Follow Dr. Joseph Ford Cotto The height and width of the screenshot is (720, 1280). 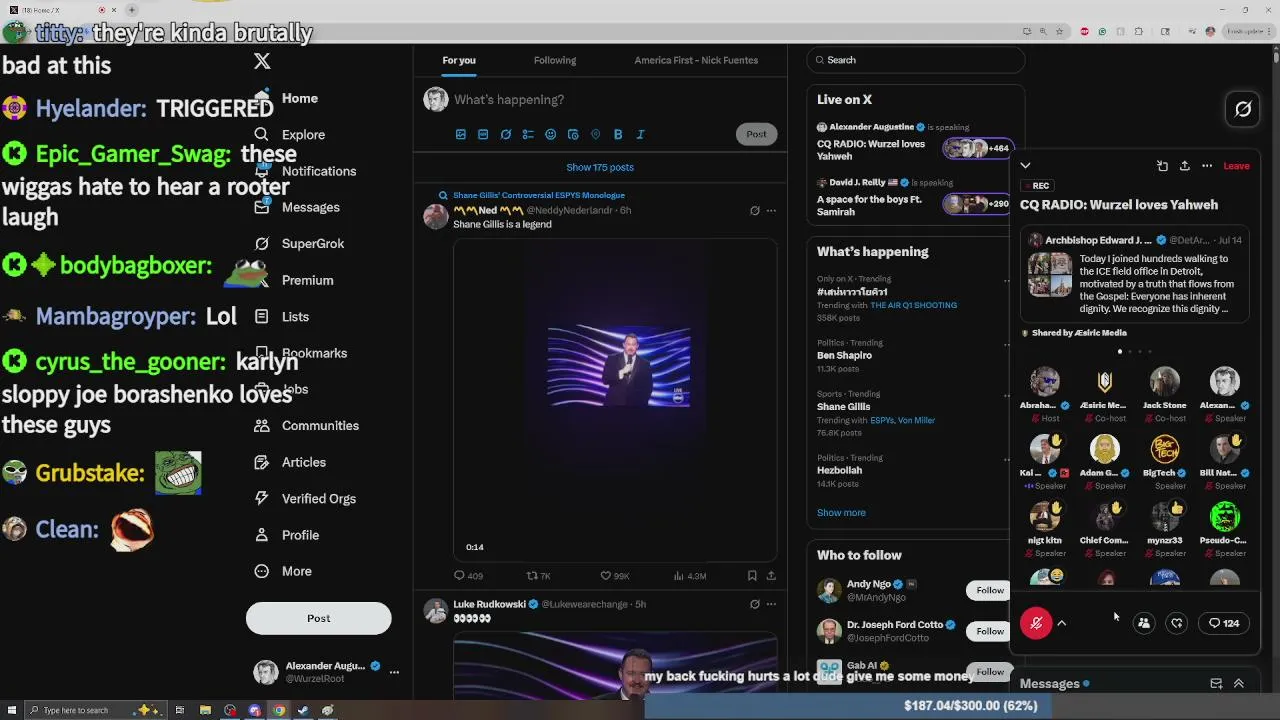click(990, 631)
